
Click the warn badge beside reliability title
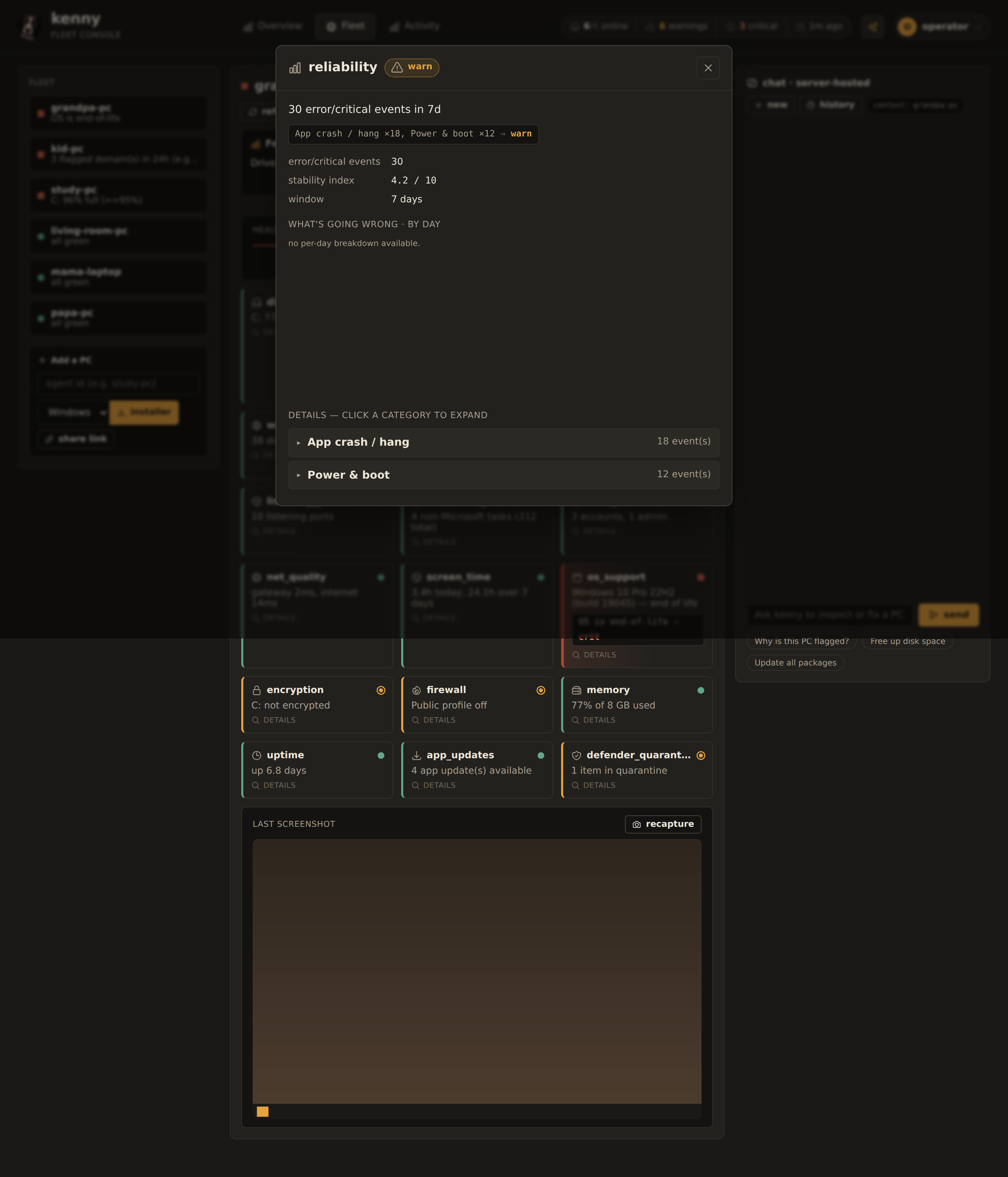tap(412, 67)
